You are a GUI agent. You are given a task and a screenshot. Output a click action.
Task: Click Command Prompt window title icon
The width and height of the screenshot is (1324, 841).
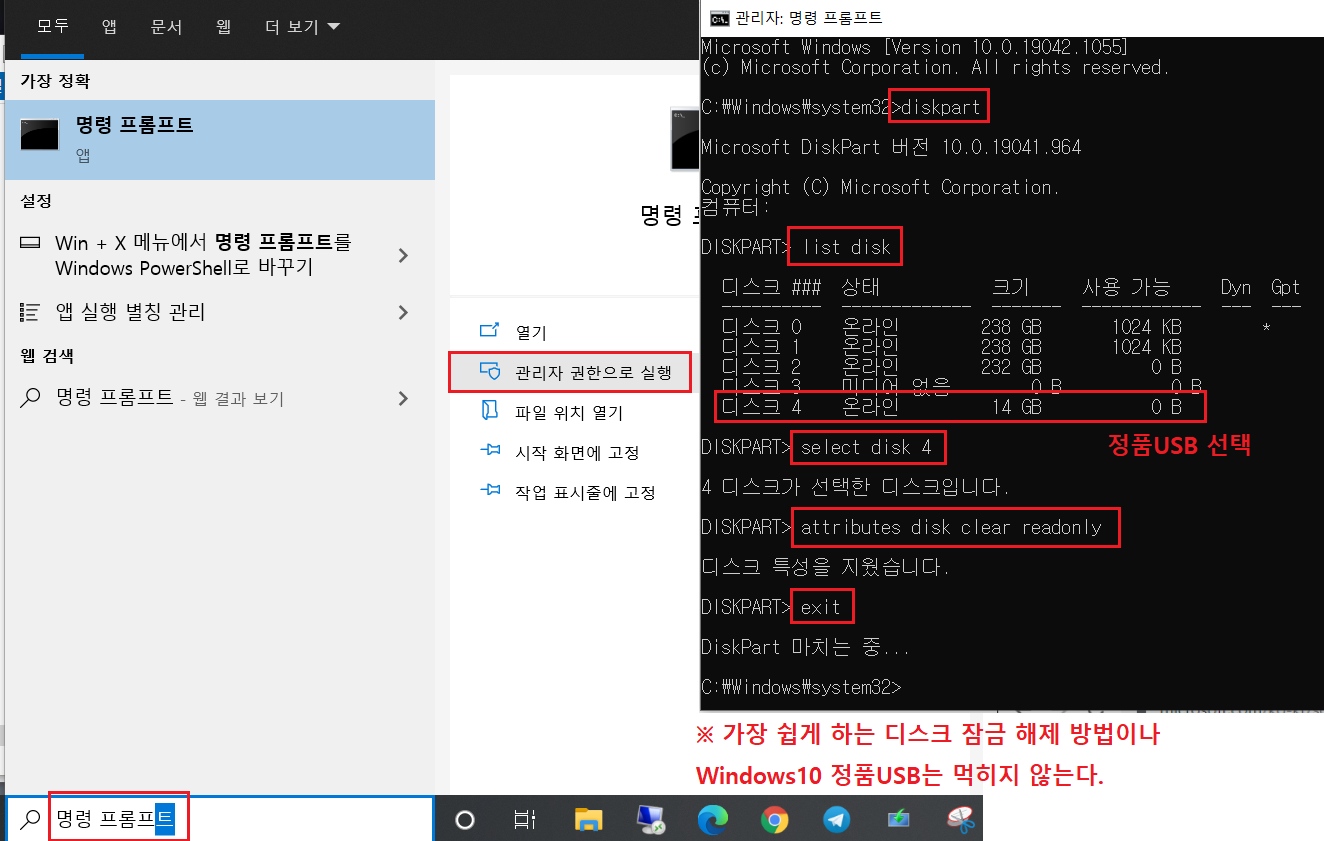pyautogui.click(x=718, y=18)
